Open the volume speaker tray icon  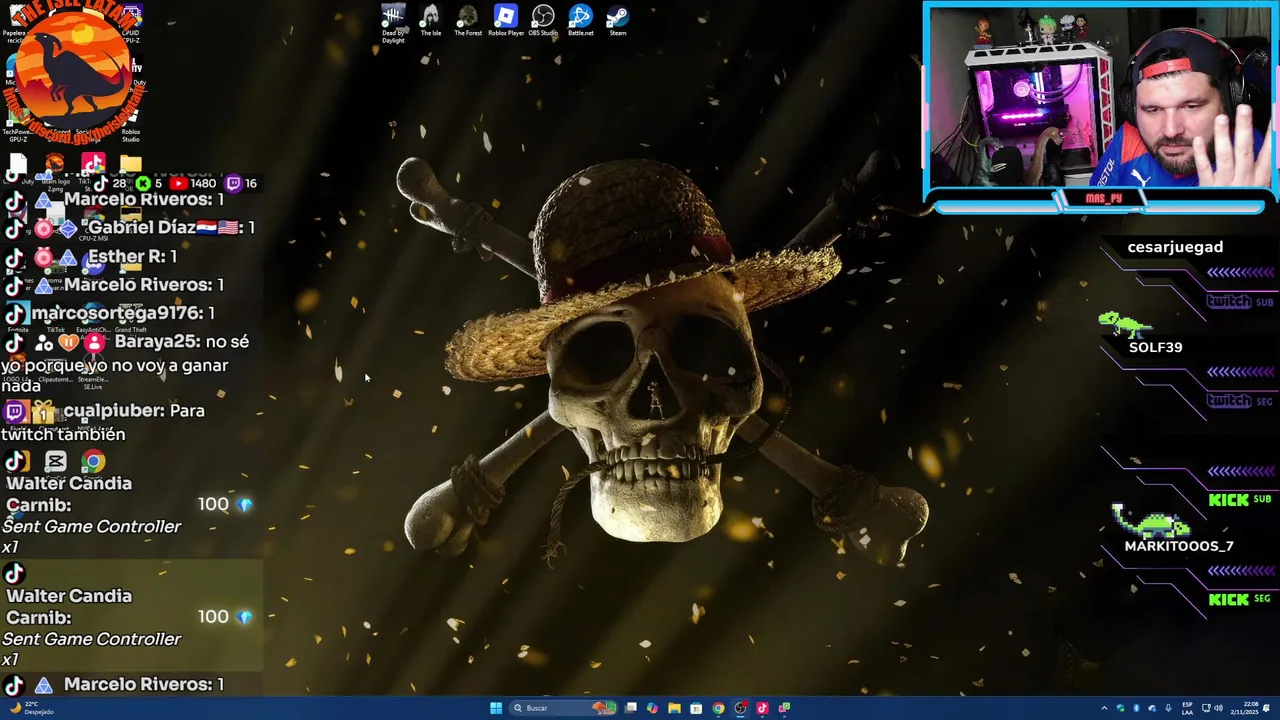(x=1218, y=708)
